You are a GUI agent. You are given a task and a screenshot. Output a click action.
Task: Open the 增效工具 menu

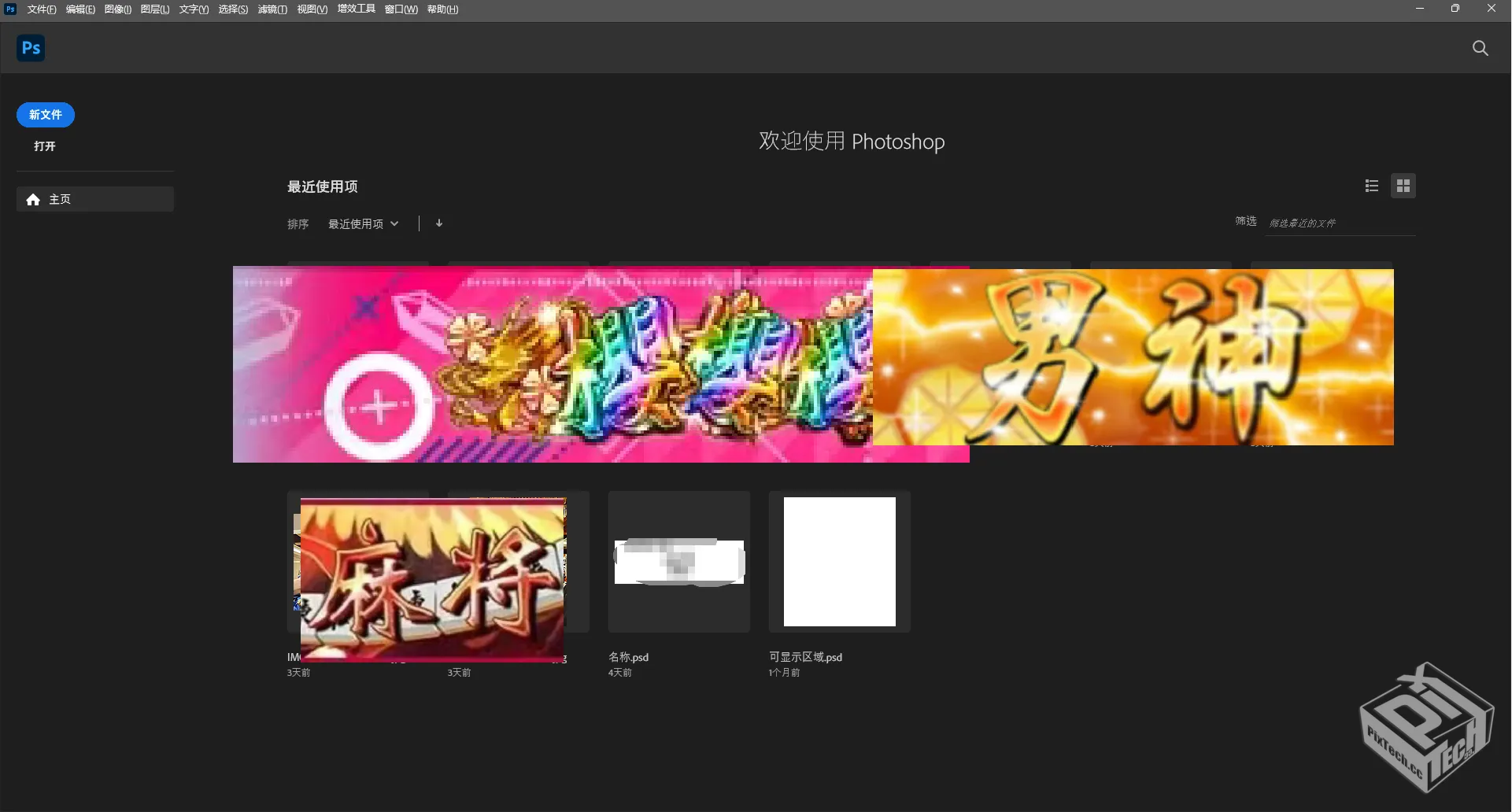pyautogui.click(x=356, y=9)
